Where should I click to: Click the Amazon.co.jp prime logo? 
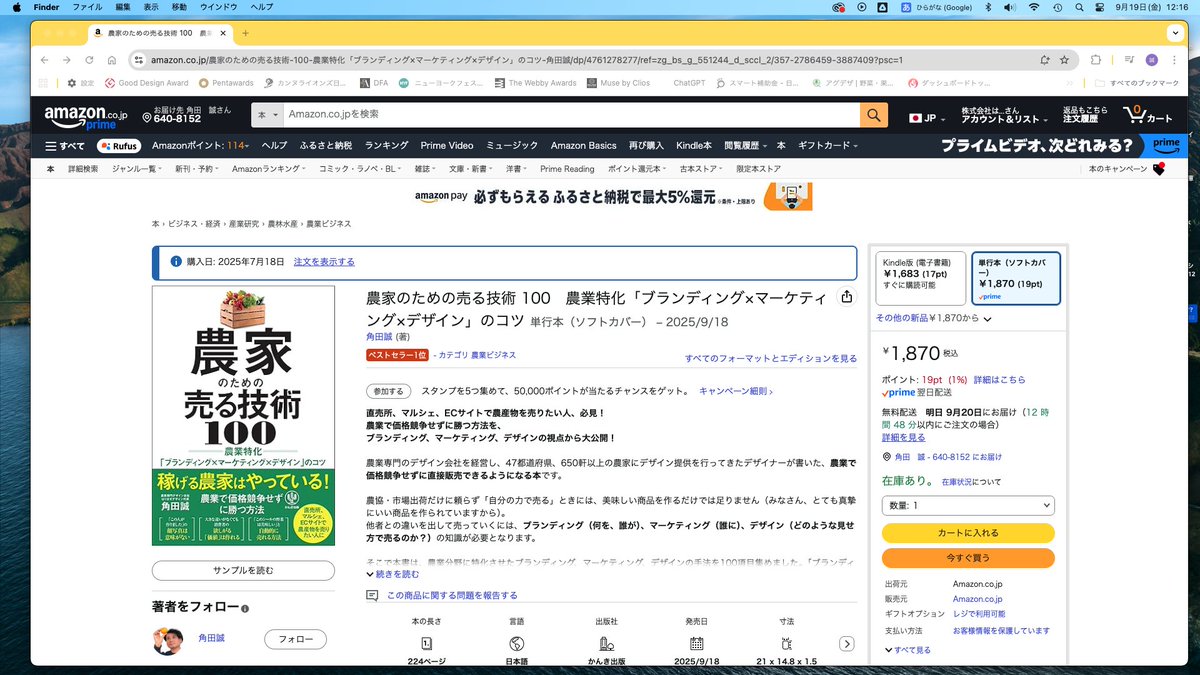(x=85, y=117)
